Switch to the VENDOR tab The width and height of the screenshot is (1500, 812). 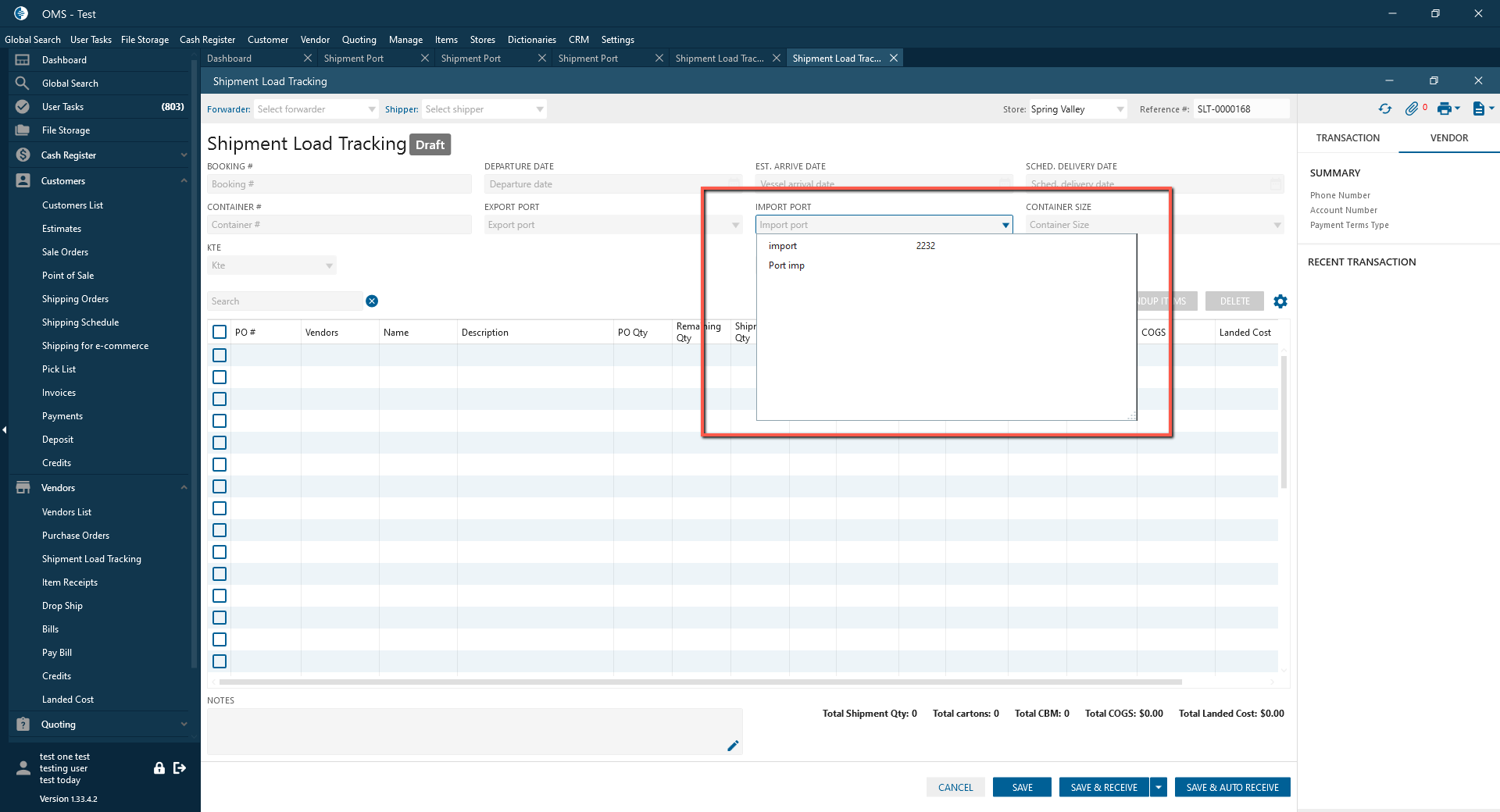tap(1448, 138)
